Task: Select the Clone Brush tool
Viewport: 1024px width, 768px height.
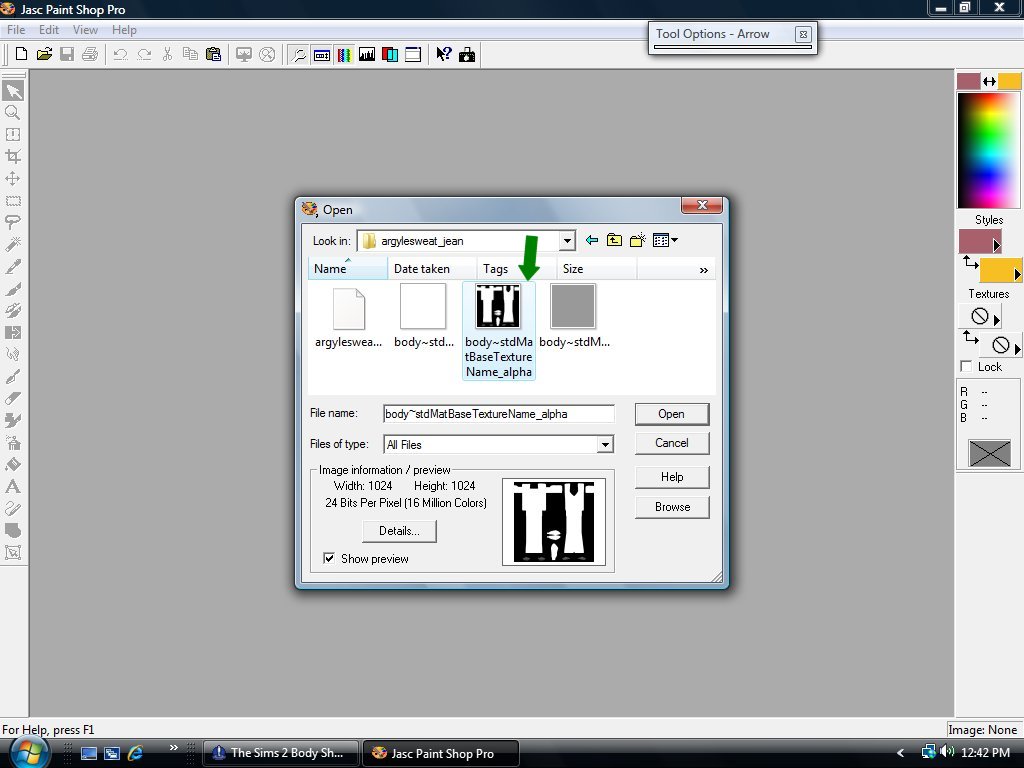Action: point(13,310)
